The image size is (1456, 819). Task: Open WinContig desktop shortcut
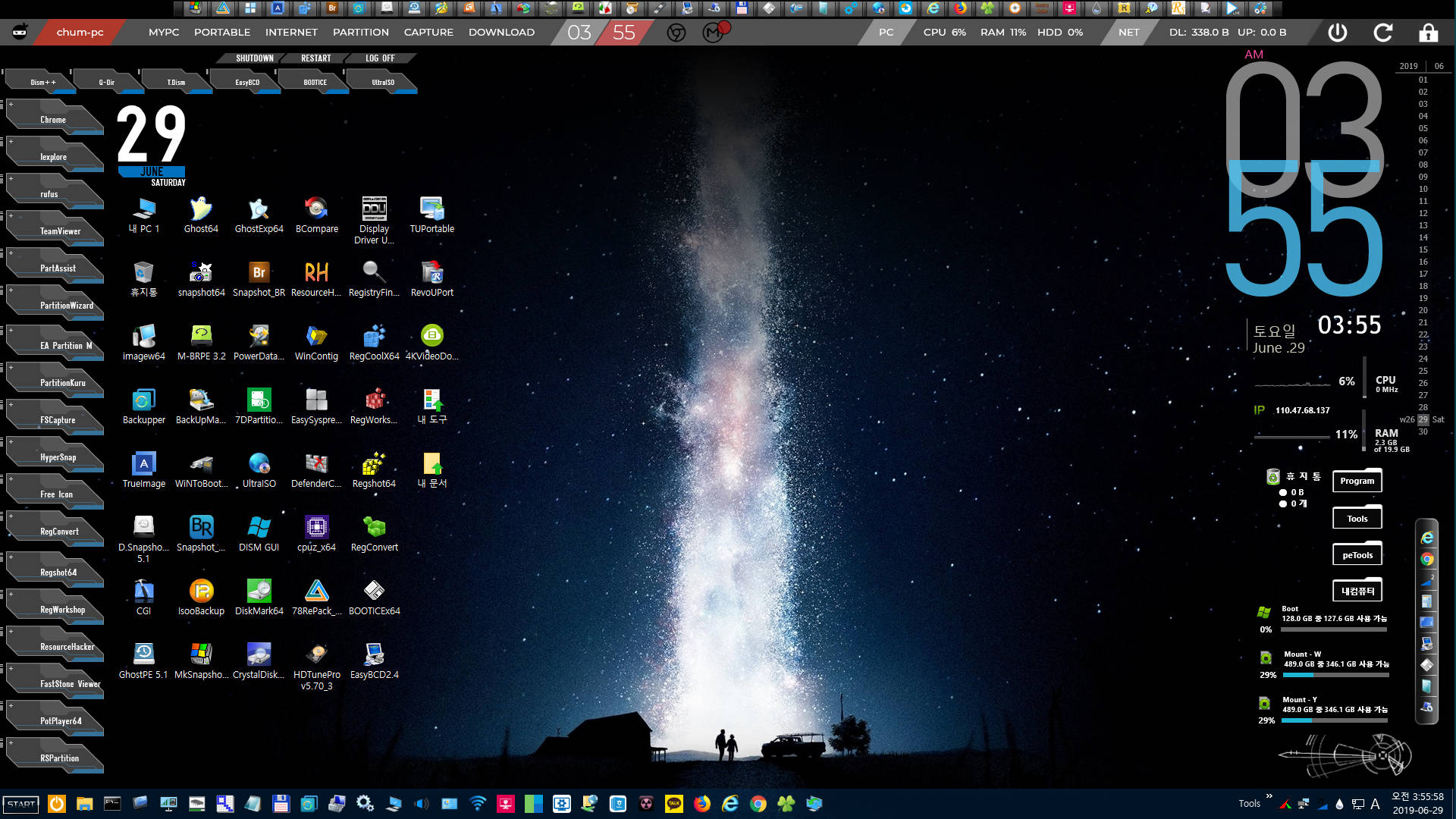[x=316, y=343]
